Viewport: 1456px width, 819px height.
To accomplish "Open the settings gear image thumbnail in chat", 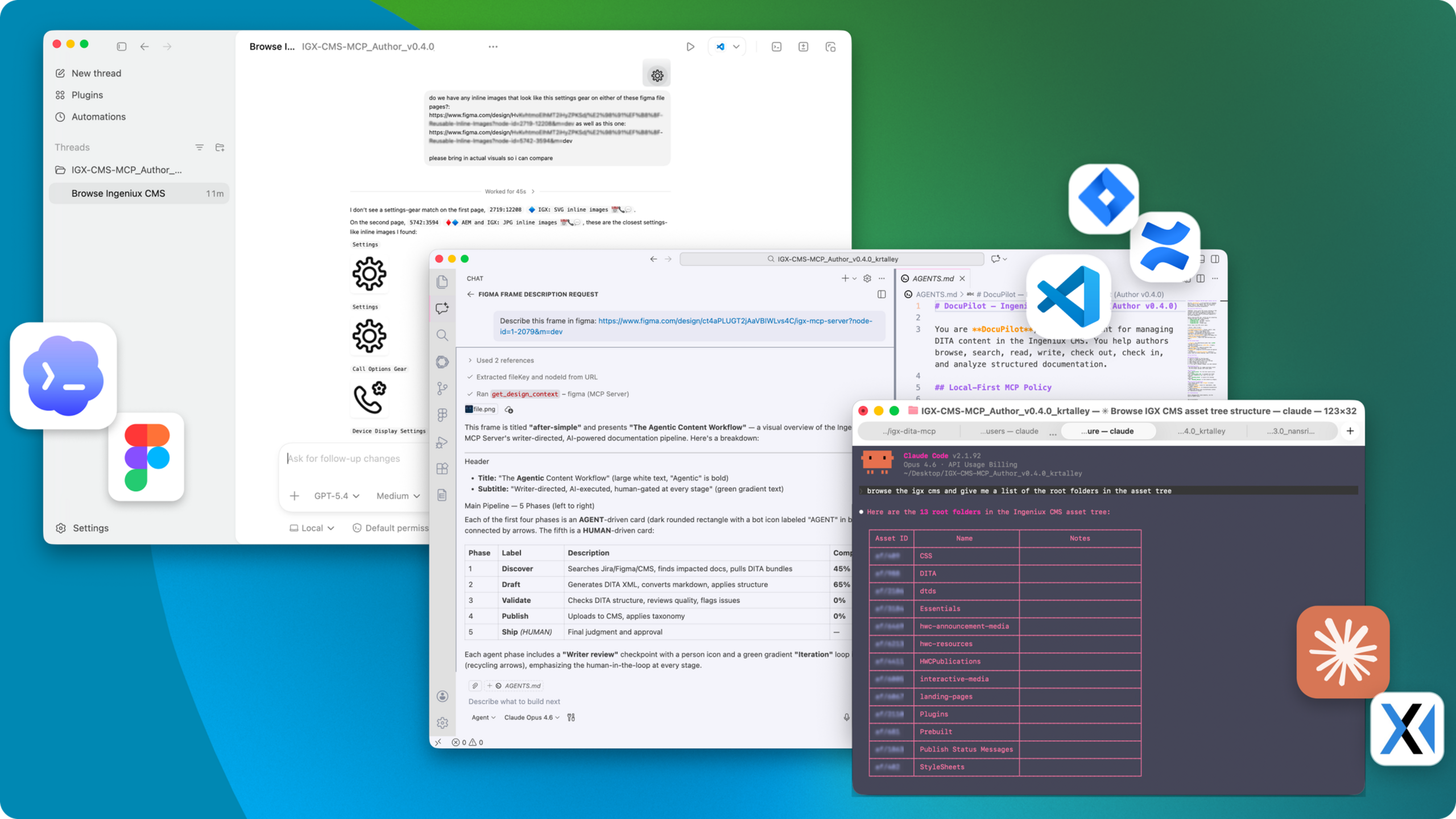I will click(x=657, y=75).
